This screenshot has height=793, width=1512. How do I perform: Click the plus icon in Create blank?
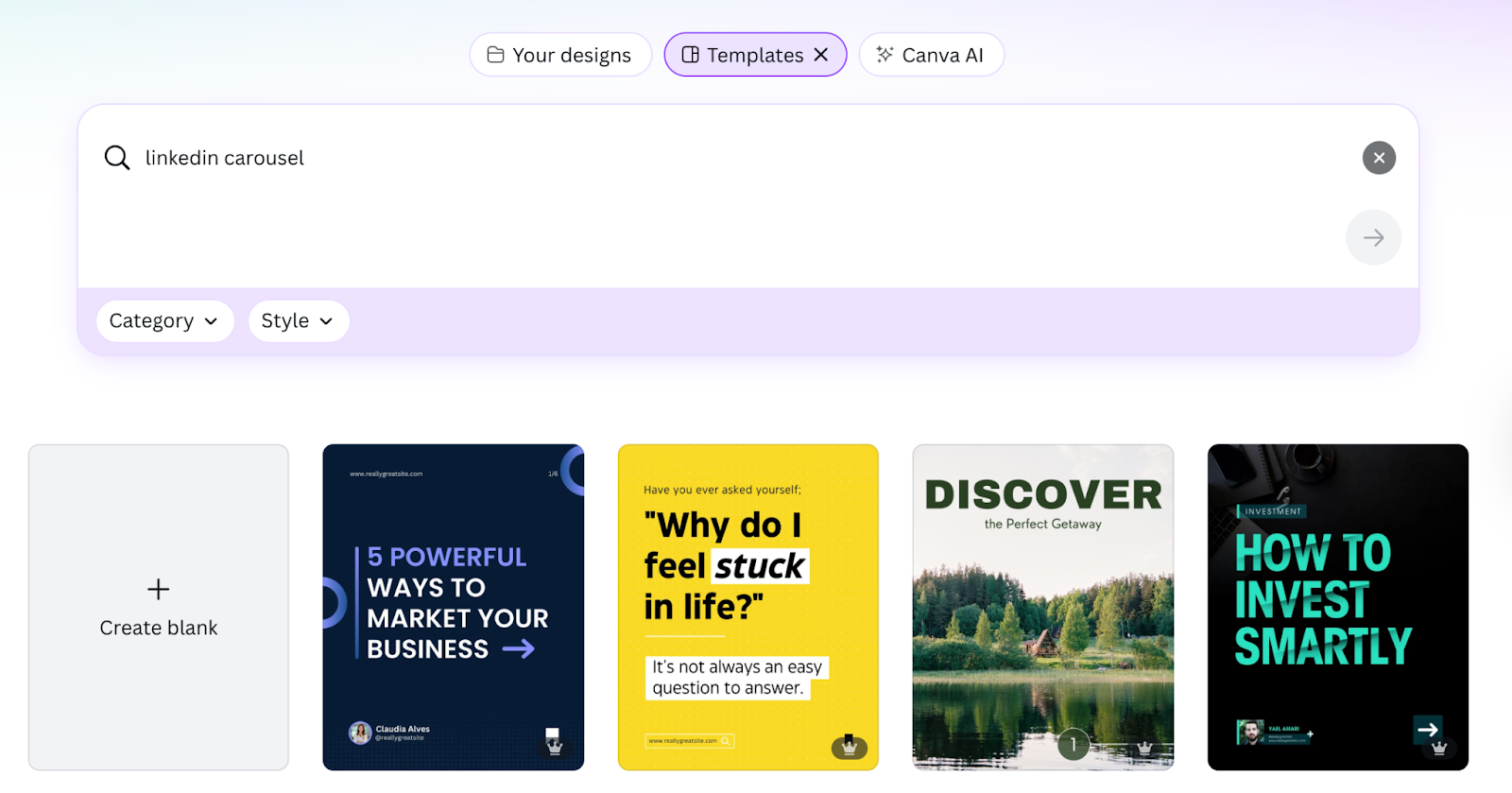[159, 589]
